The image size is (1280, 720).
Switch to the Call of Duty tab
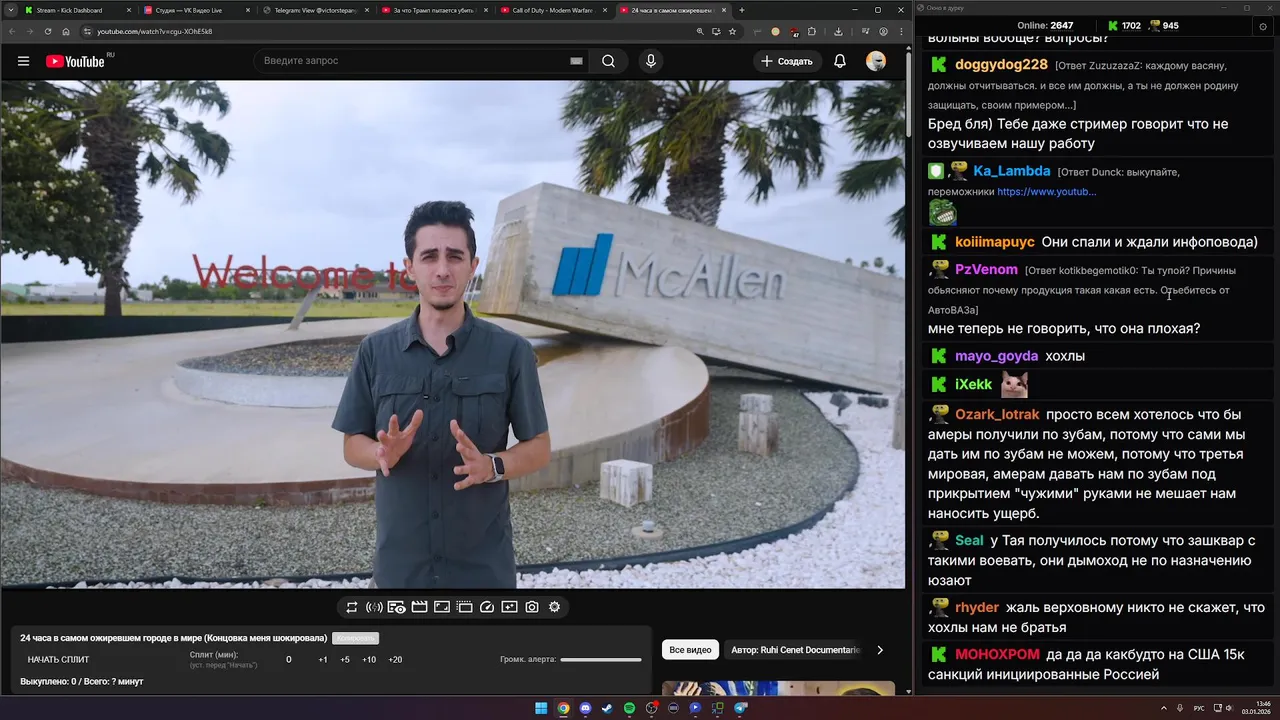point(552,10)
